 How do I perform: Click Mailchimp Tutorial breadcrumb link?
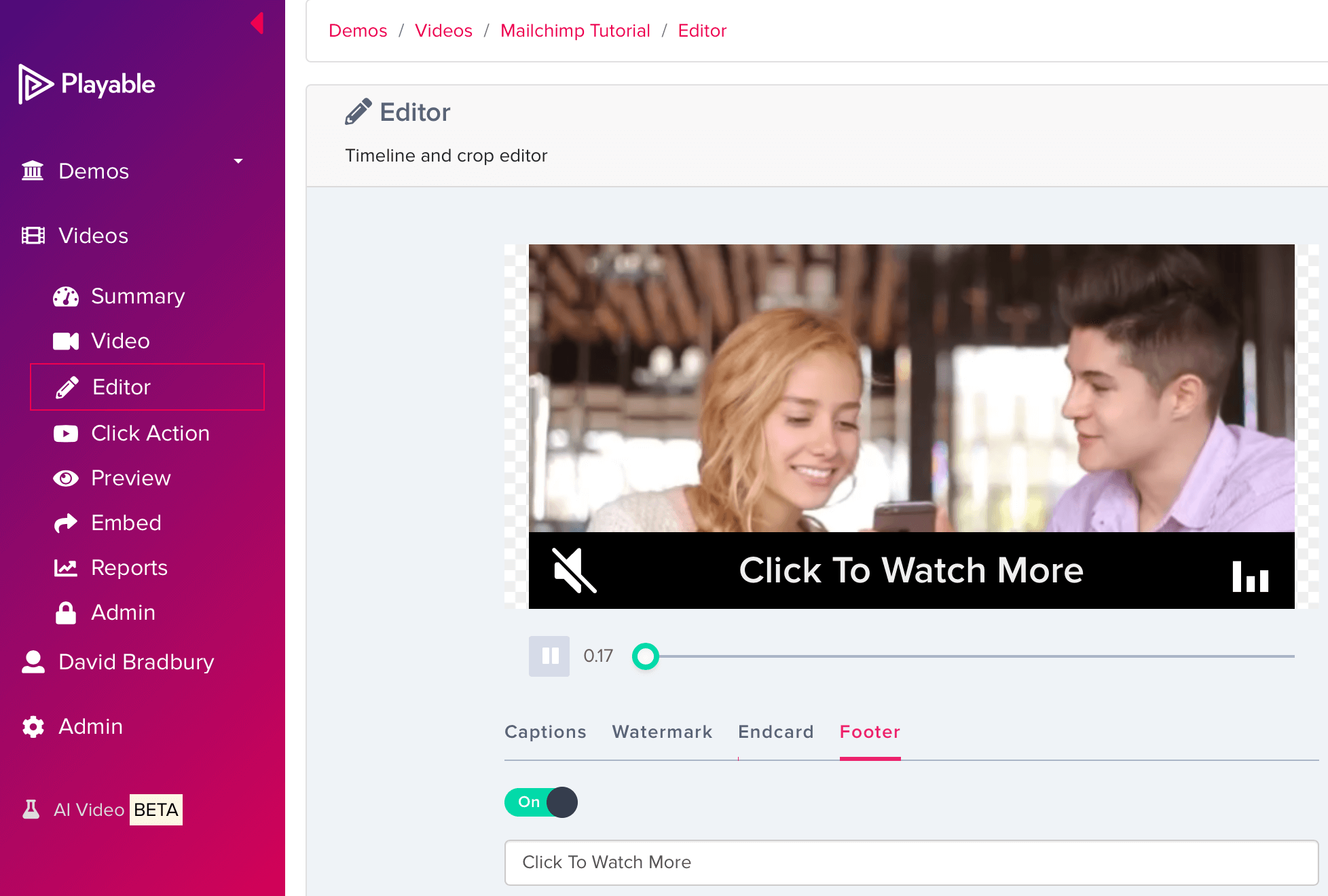pyautogui.click(x=575, y=31)
